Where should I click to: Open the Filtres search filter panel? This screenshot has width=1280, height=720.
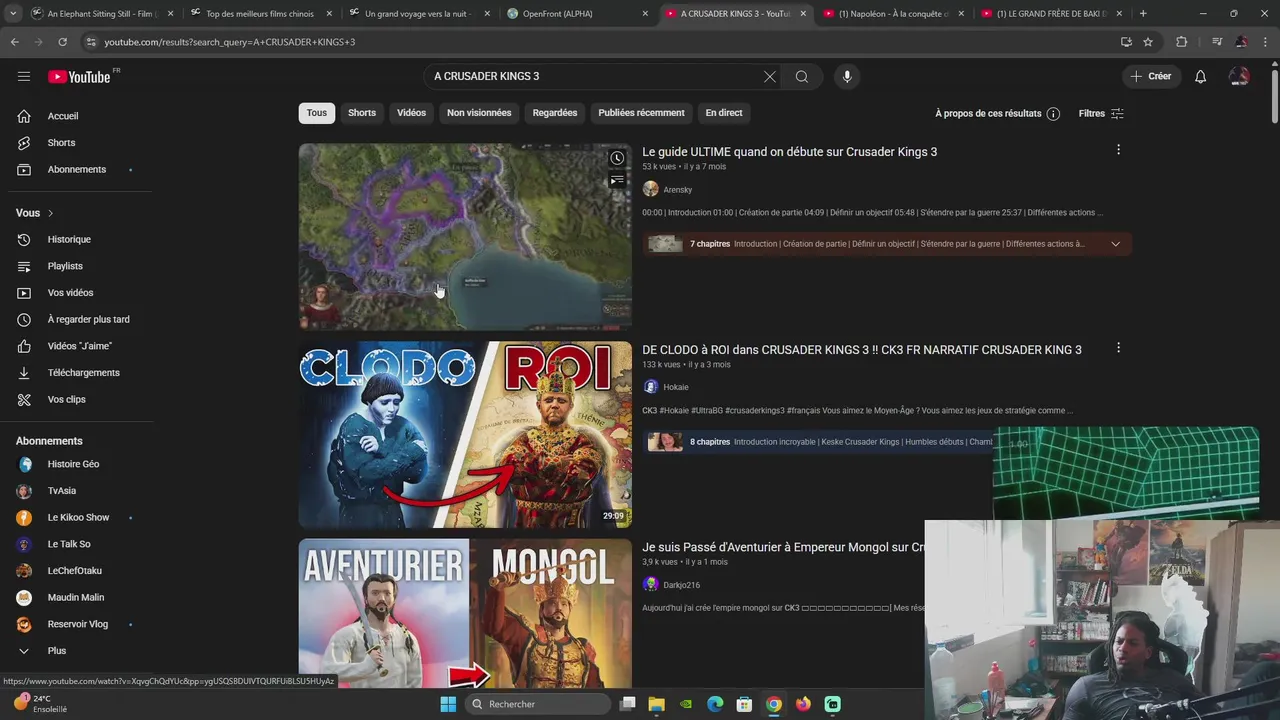(1101, 114)
